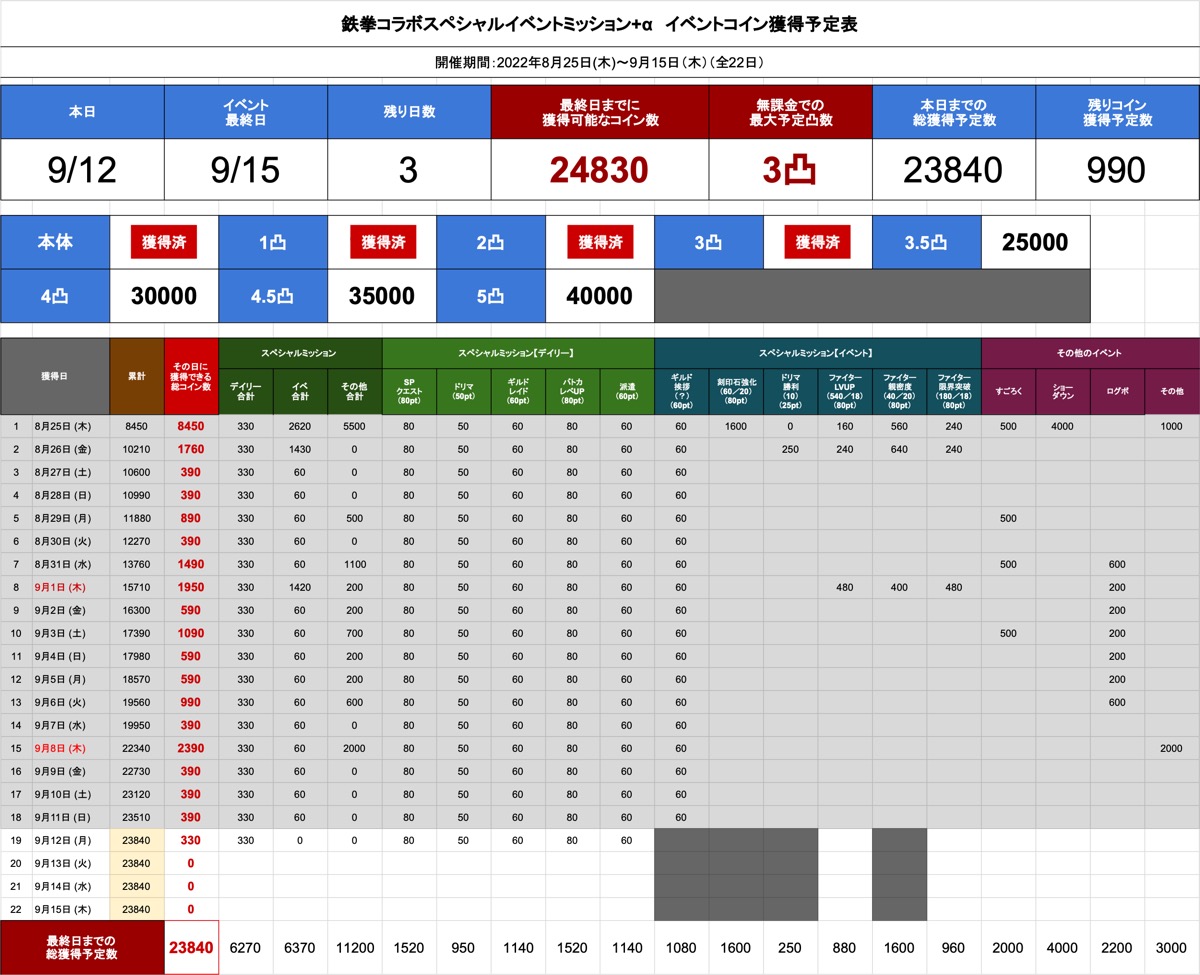The width and height of the screenshot is (1200, 975).
Task: Click the 3凸 無課金での最大予定凸数 value
Action: pos(789,170)
